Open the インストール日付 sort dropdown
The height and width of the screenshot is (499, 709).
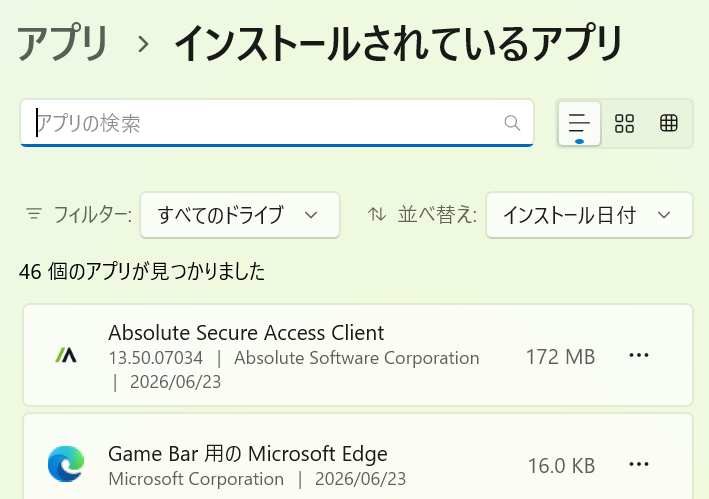coord(589,215)
